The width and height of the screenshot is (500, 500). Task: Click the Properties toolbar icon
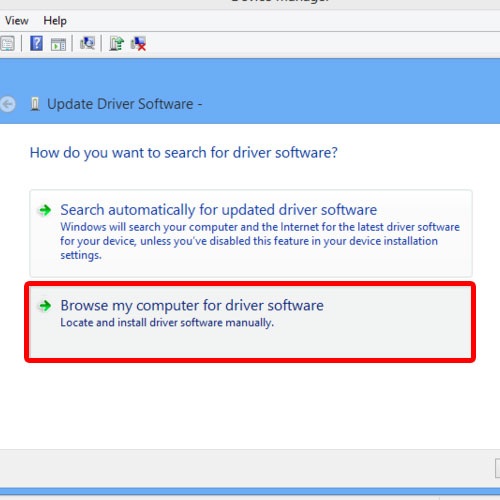pyautogui.click(x=7, y=44)
